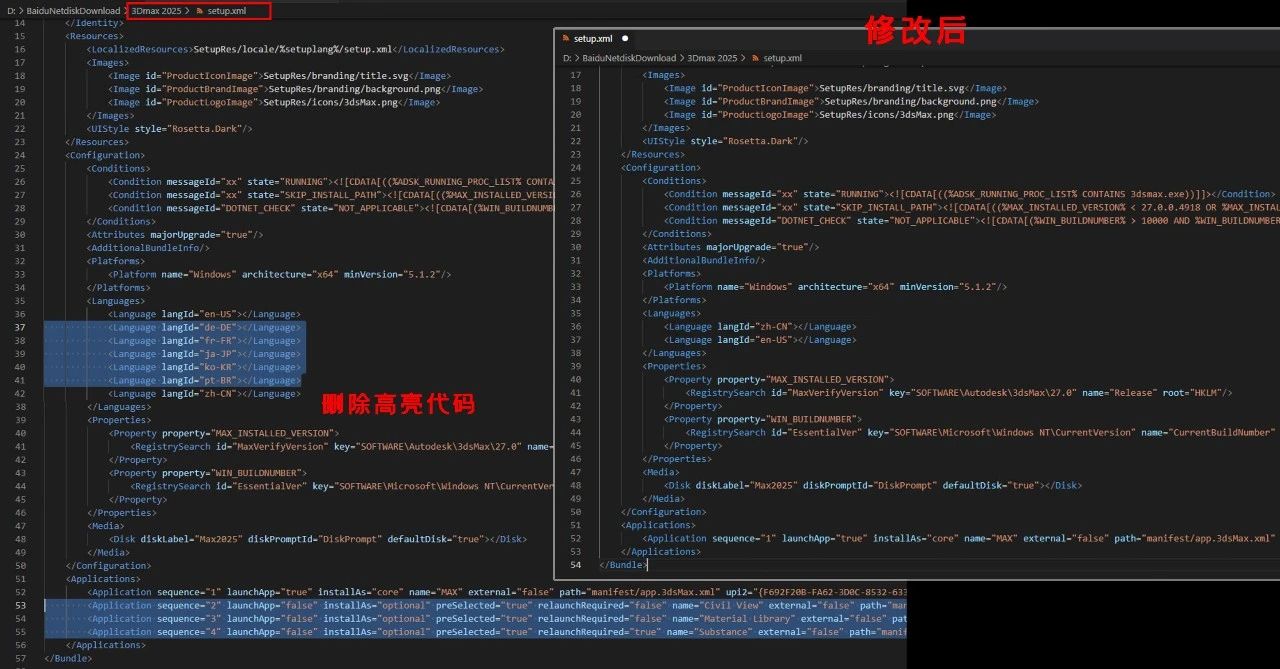Click the langId "fr-FR" Language line
This screenshot has height=669, width=1280.
point(204,340)
